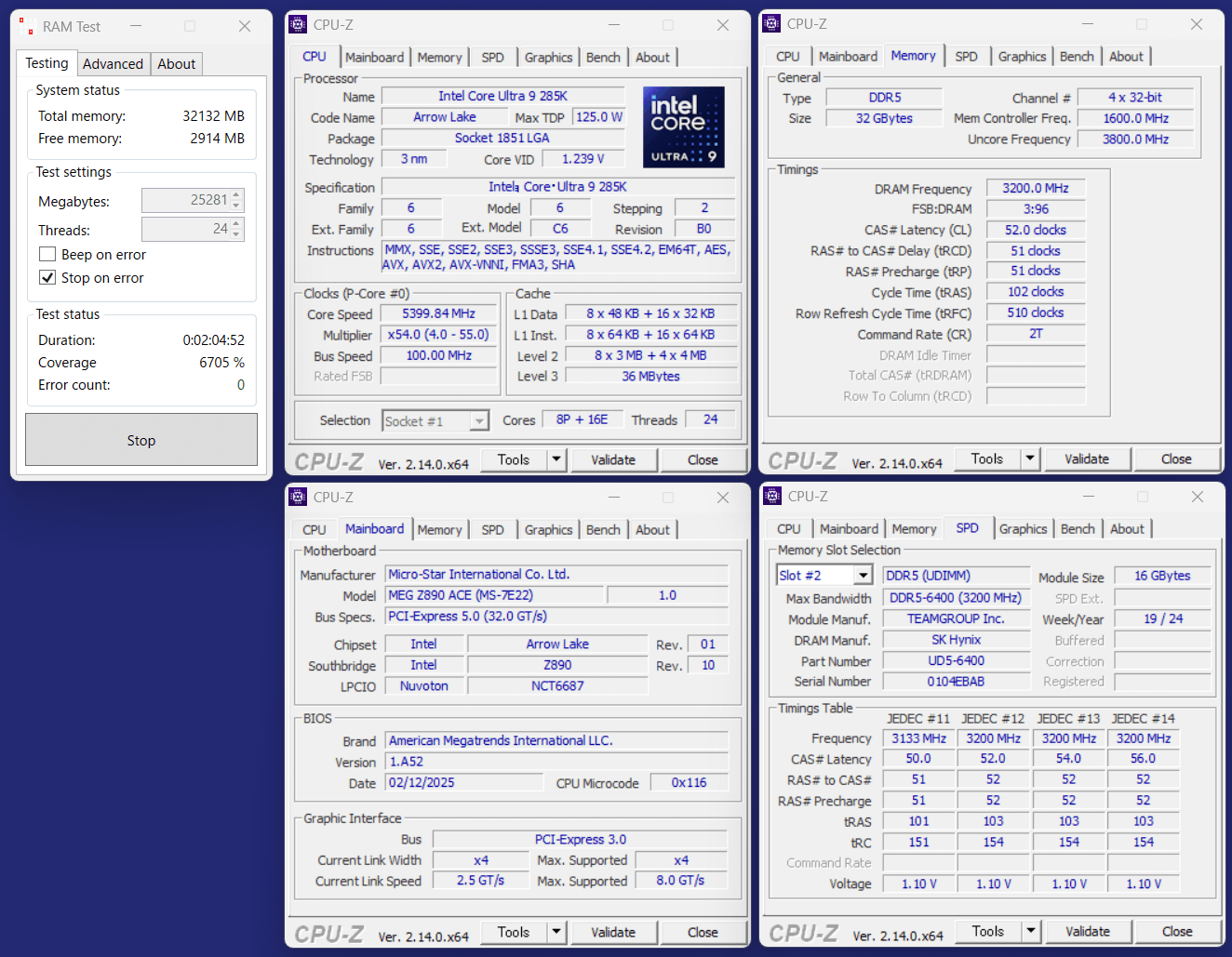Click the BIOS version 1.A52 field
This screenshot has height=957, width=1232.
tap(556, 762)
